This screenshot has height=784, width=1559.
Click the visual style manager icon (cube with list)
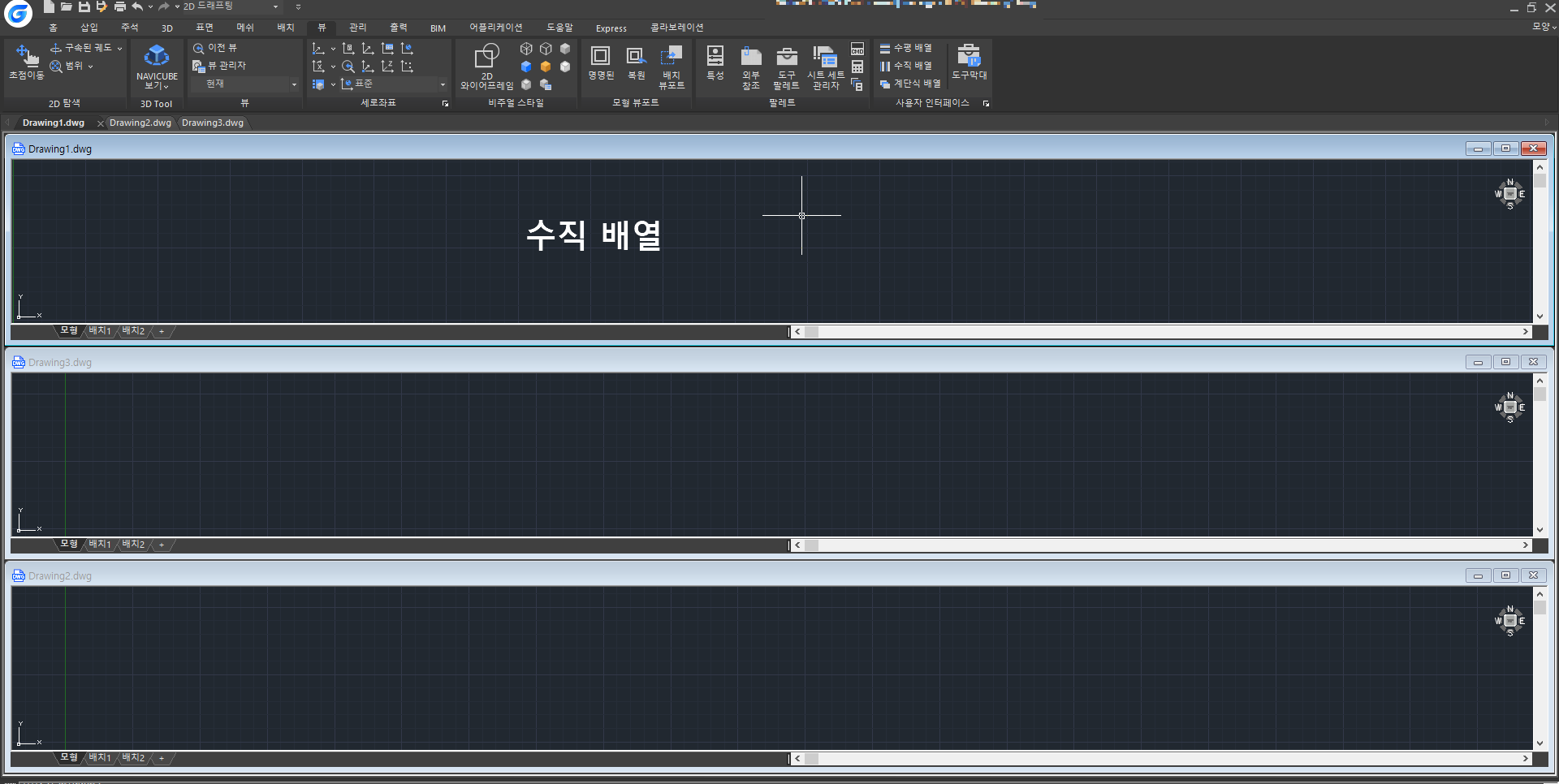coord(546,84)
